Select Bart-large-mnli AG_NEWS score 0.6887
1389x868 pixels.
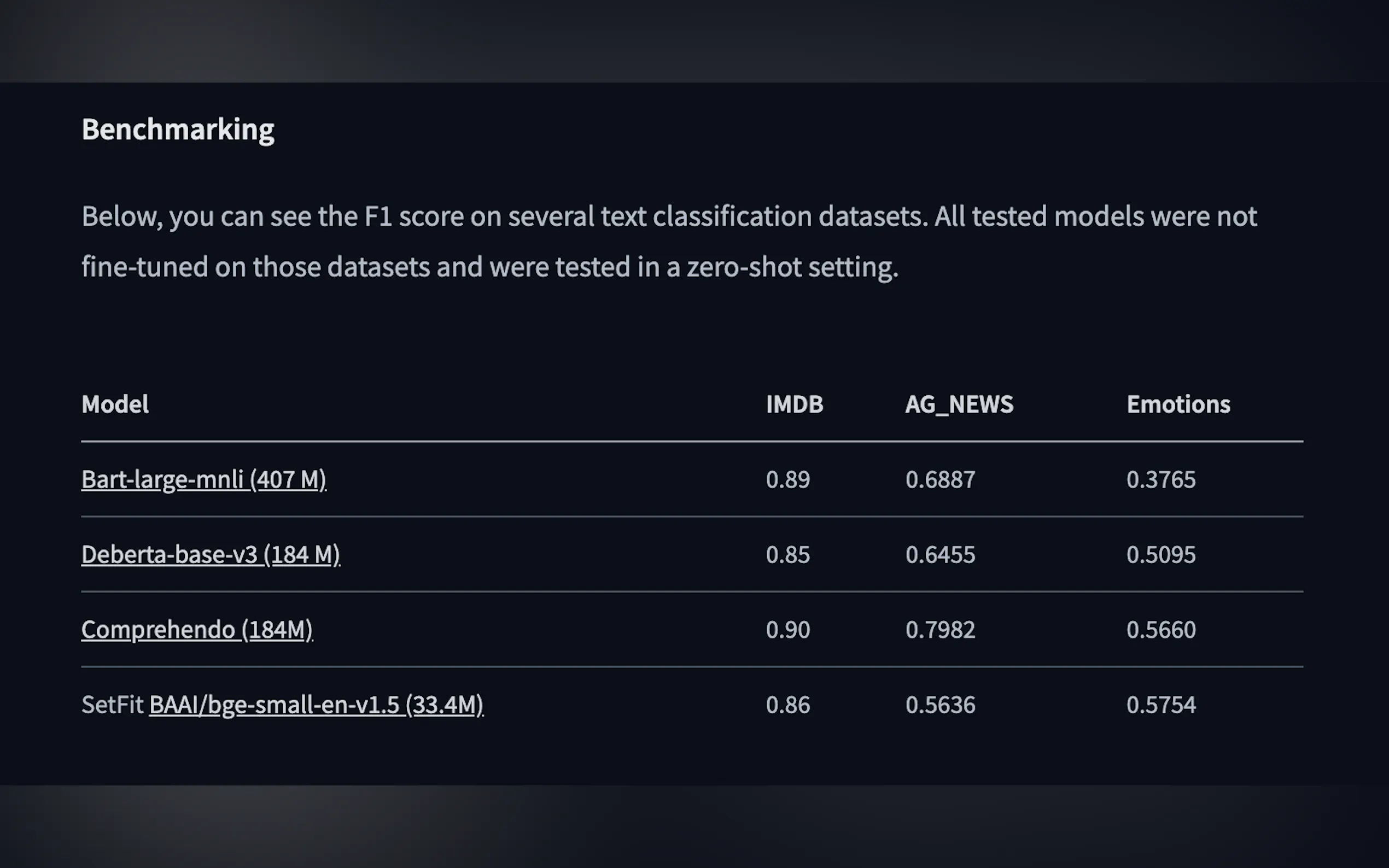pos(940,479)
